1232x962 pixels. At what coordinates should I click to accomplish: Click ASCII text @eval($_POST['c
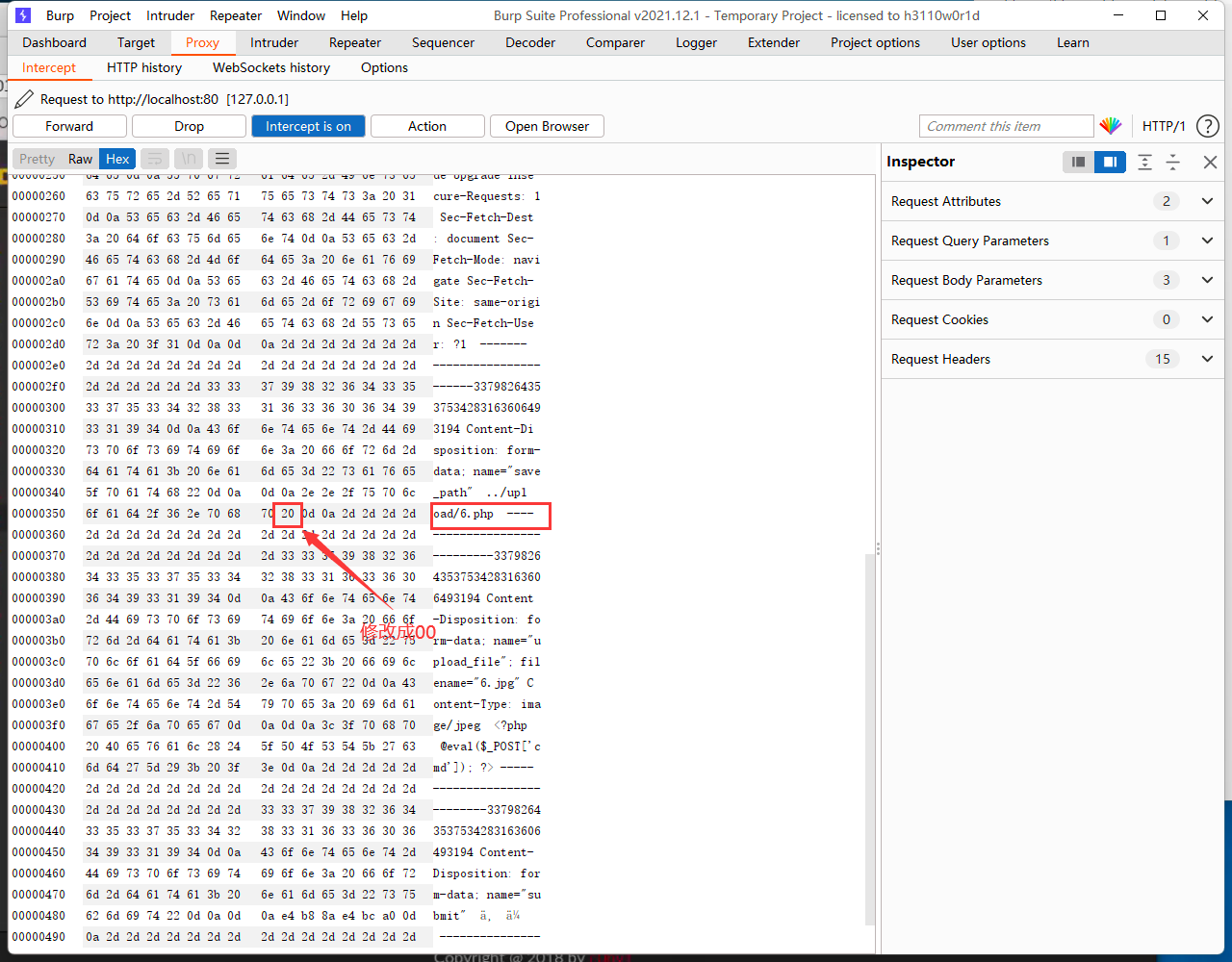491,747
